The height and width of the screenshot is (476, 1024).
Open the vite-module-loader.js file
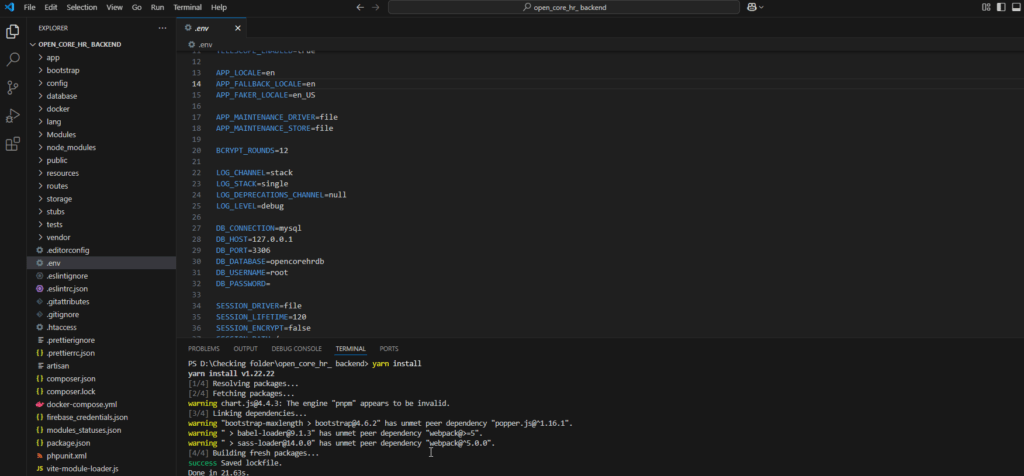(x=101, y=469)
